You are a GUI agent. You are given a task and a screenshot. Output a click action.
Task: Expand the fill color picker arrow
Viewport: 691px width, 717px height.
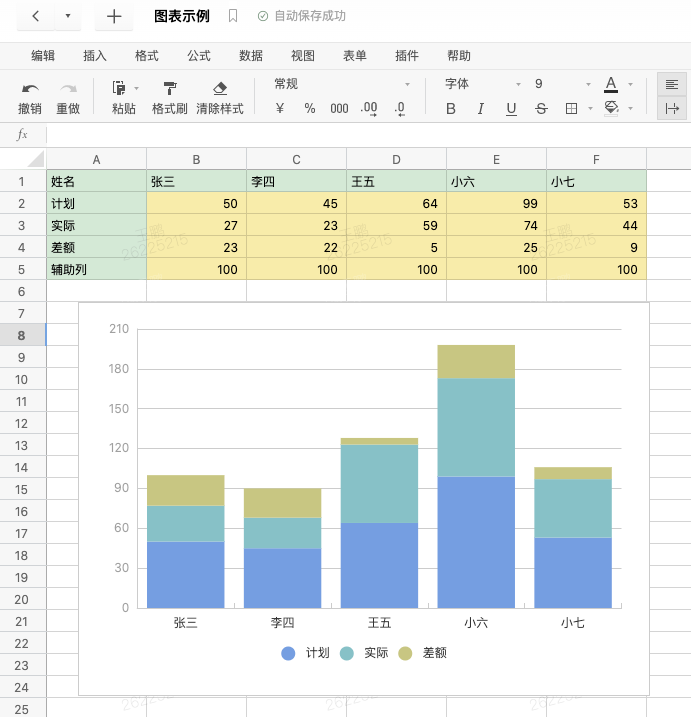(x=631, y=109)
